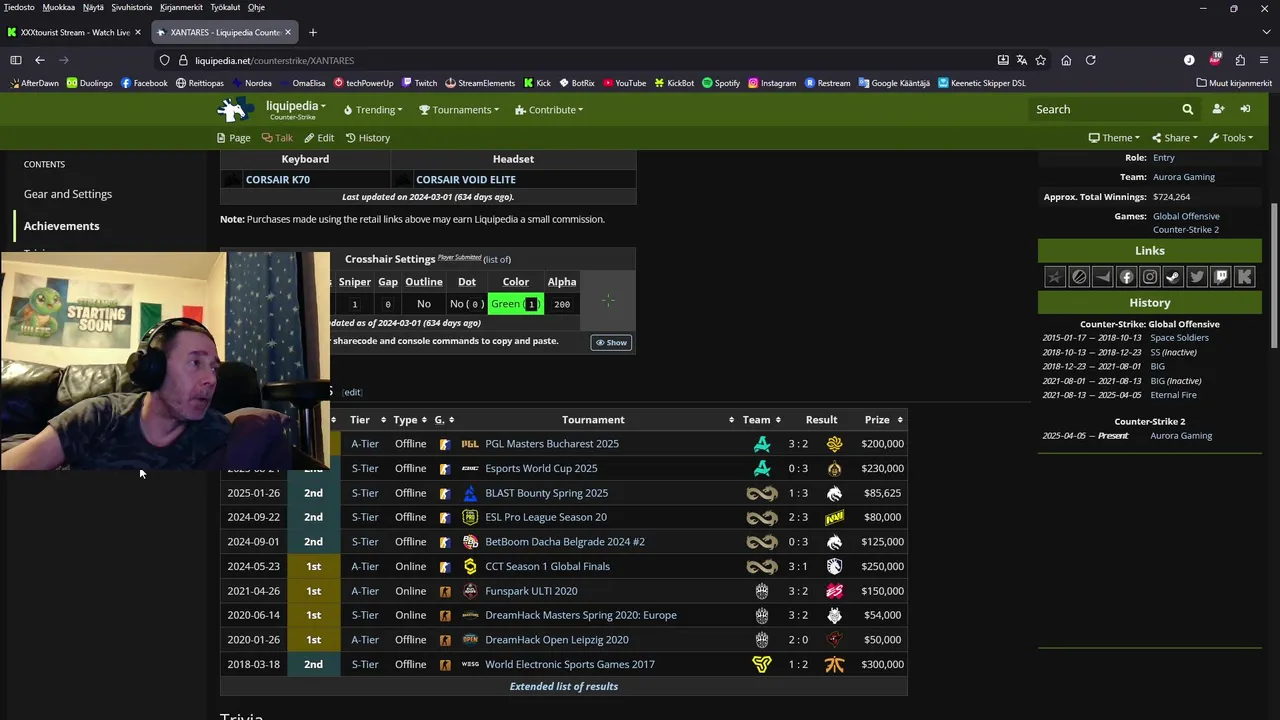Open the Muut kirjanmerkit bookmarks folder
Viewport: 1280px width, 720px height.
point(1234,83)
